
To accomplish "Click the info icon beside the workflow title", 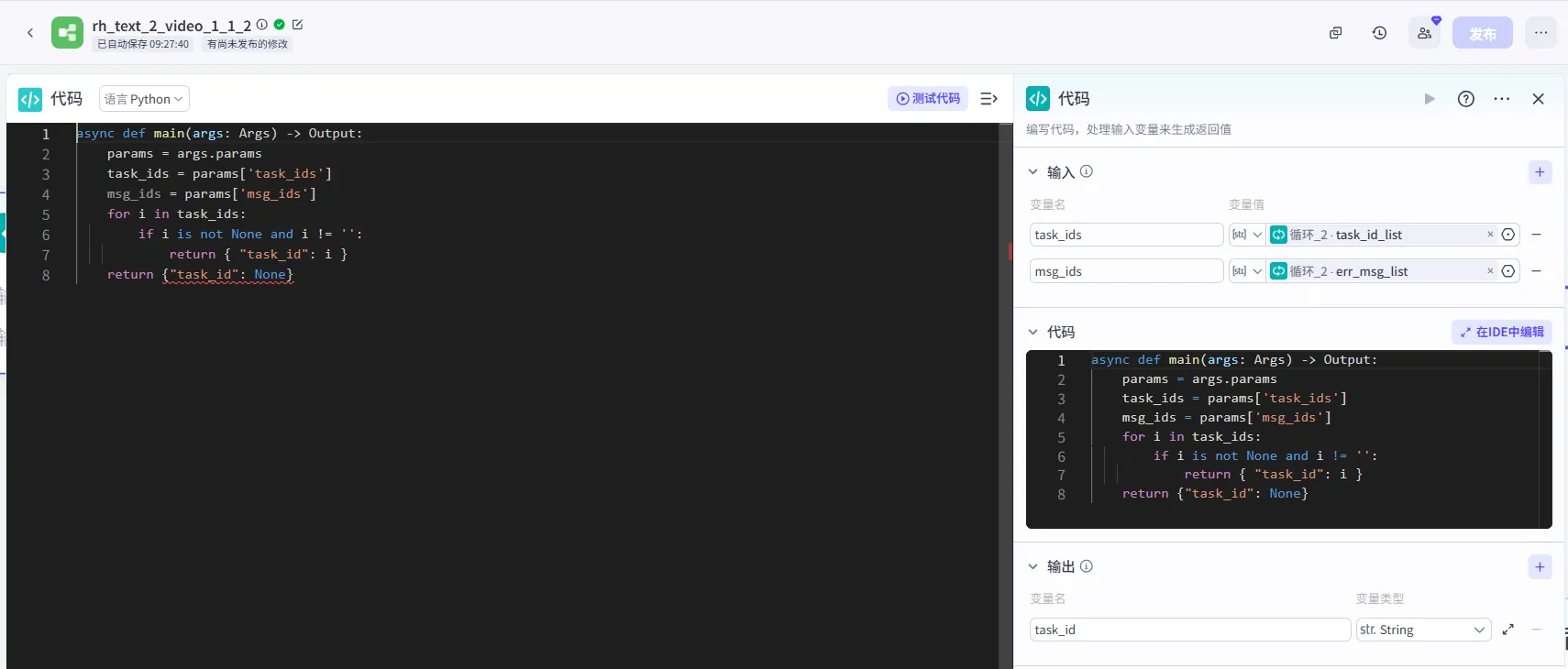I will tap(262, 25).
